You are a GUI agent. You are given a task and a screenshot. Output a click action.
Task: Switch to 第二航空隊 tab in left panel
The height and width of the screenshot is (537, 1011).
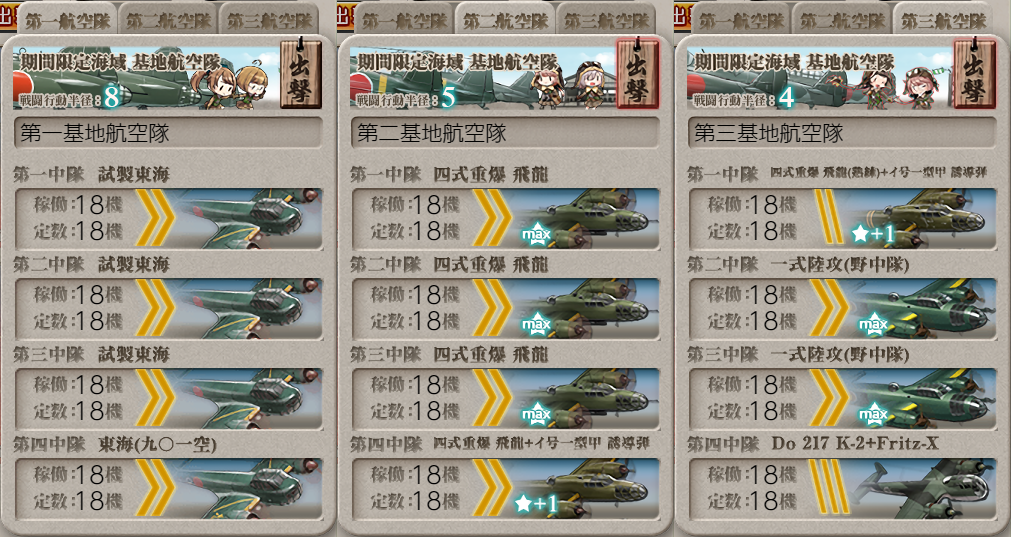(168, 20)
